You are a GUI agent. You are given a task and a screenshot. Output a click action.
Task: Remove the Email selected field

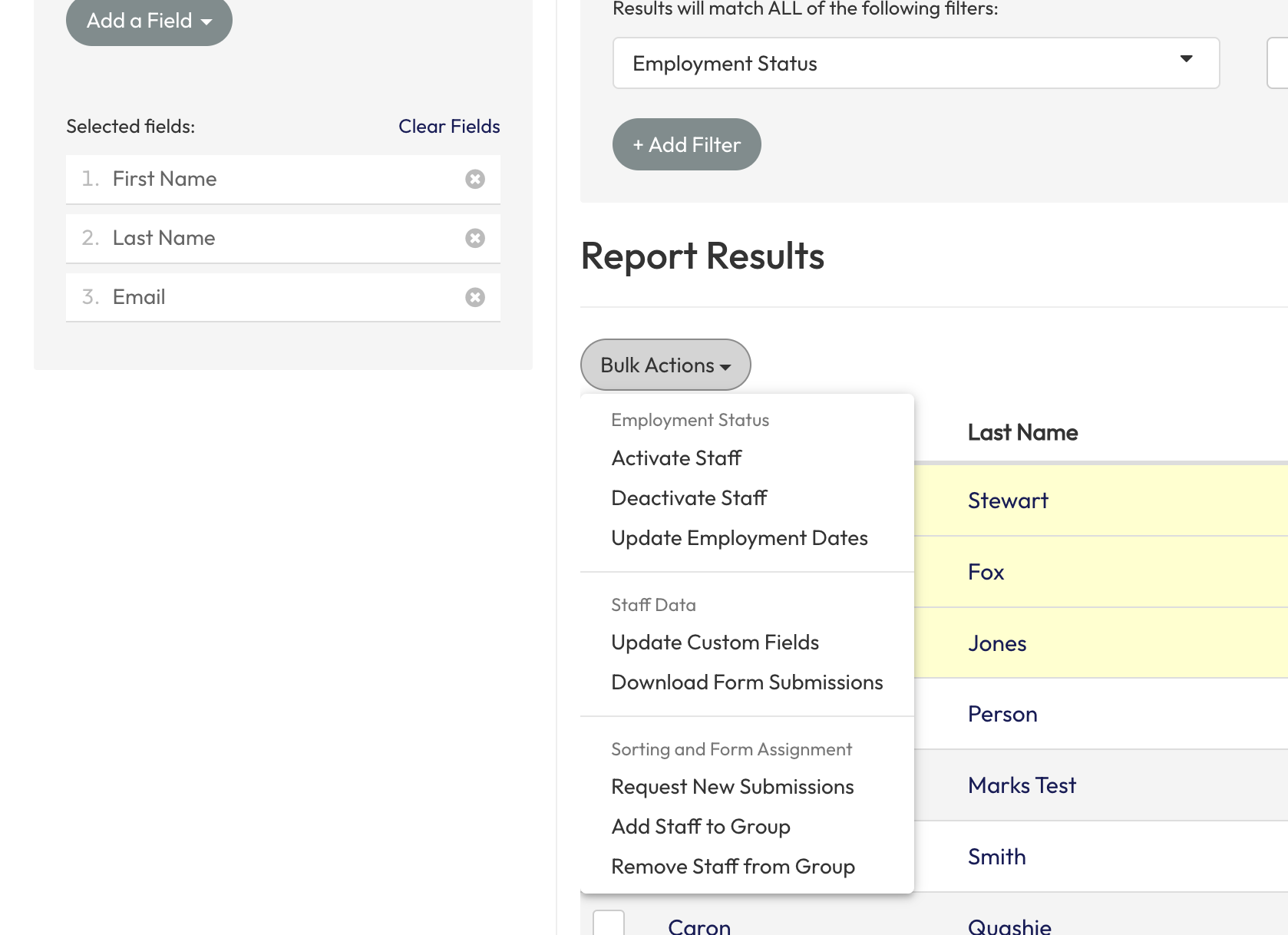click(475, 297)
